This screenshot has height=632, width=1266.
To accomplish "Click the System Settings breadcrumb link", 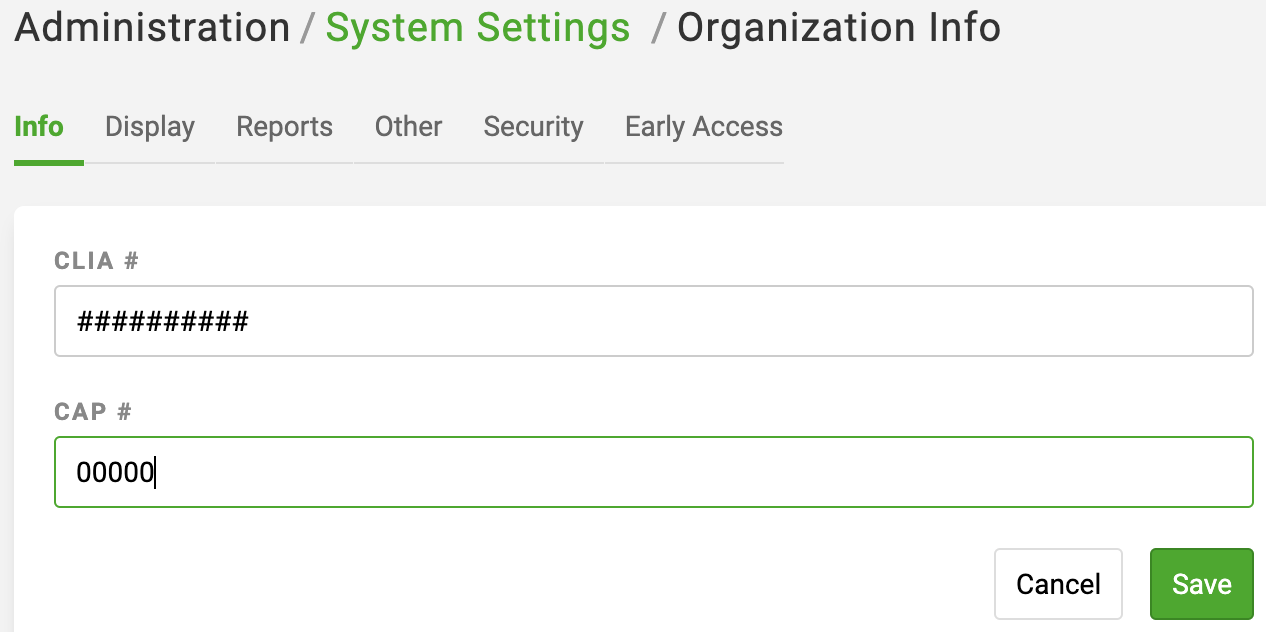I will (478, 28).
